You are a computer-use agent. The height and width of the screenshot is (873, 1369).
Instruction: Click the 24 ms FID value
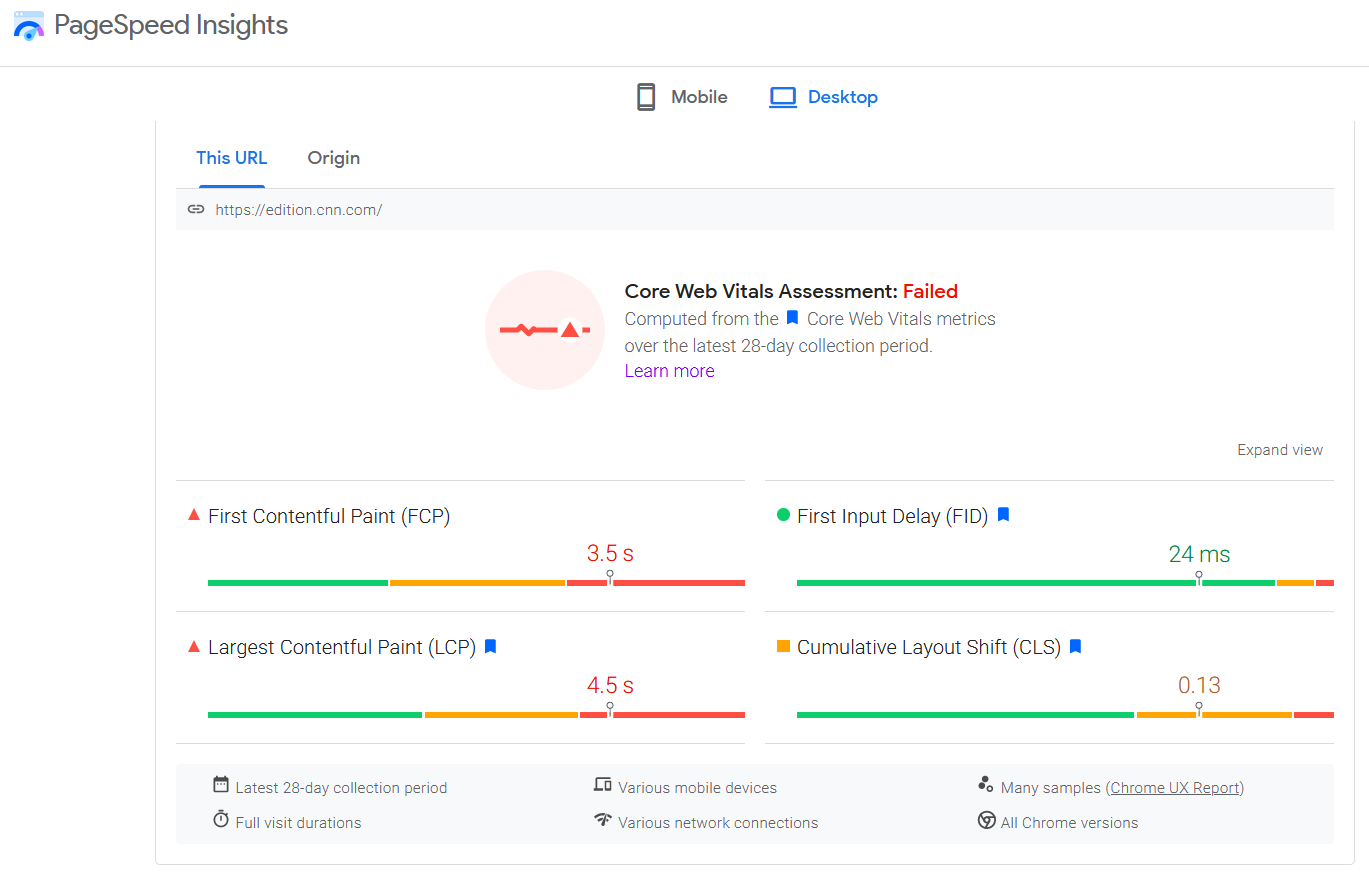(x=1199, y=554)
